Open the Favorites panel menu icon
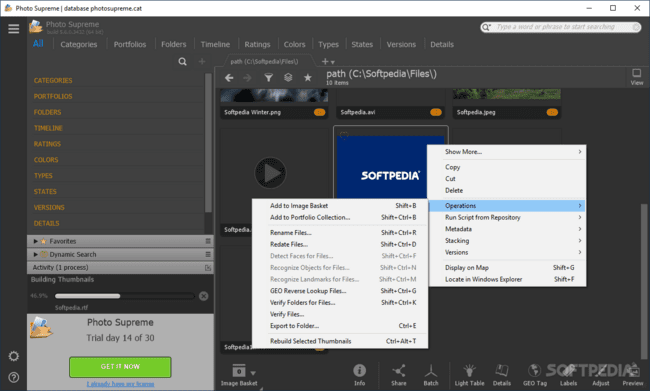650x391 pixels. pos(208,241)
